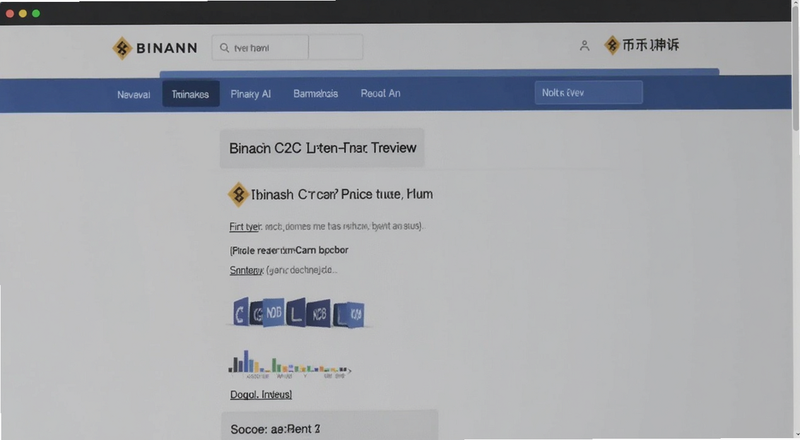This screenshot has height=440, width=800.
Task: Click the 'Binacn C2C' title box
Action: click(x=322, y=148)
